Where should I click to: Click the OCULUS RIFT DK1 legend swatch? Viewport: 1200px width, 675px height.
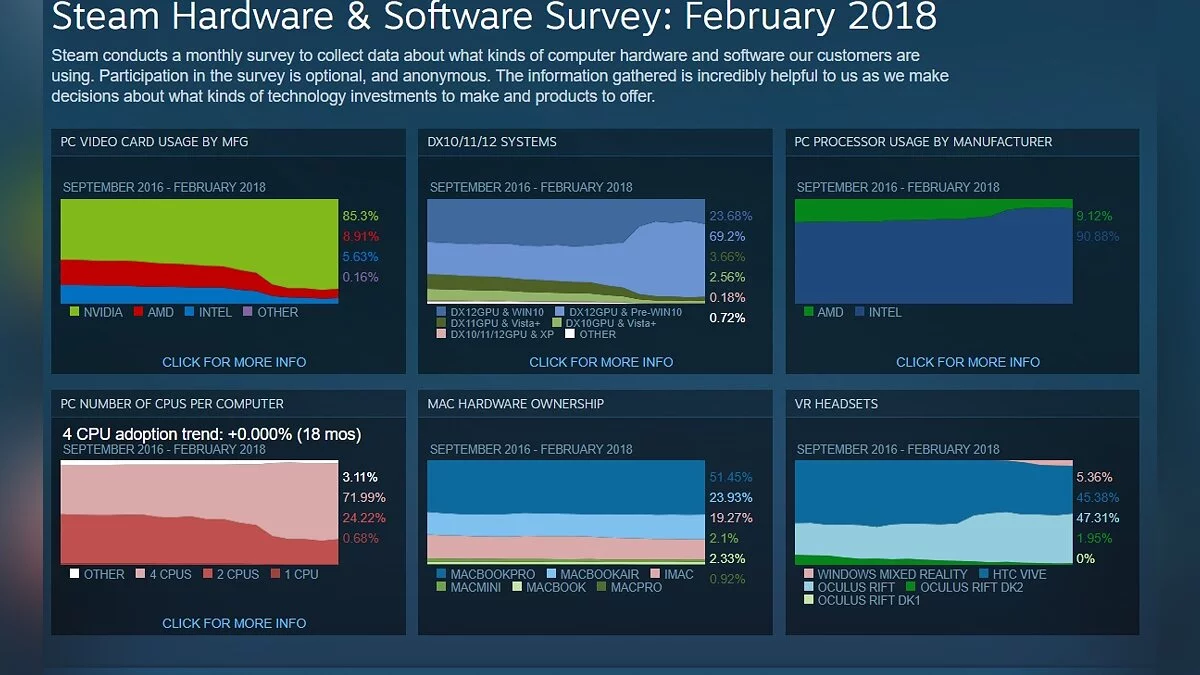[808, 600]
